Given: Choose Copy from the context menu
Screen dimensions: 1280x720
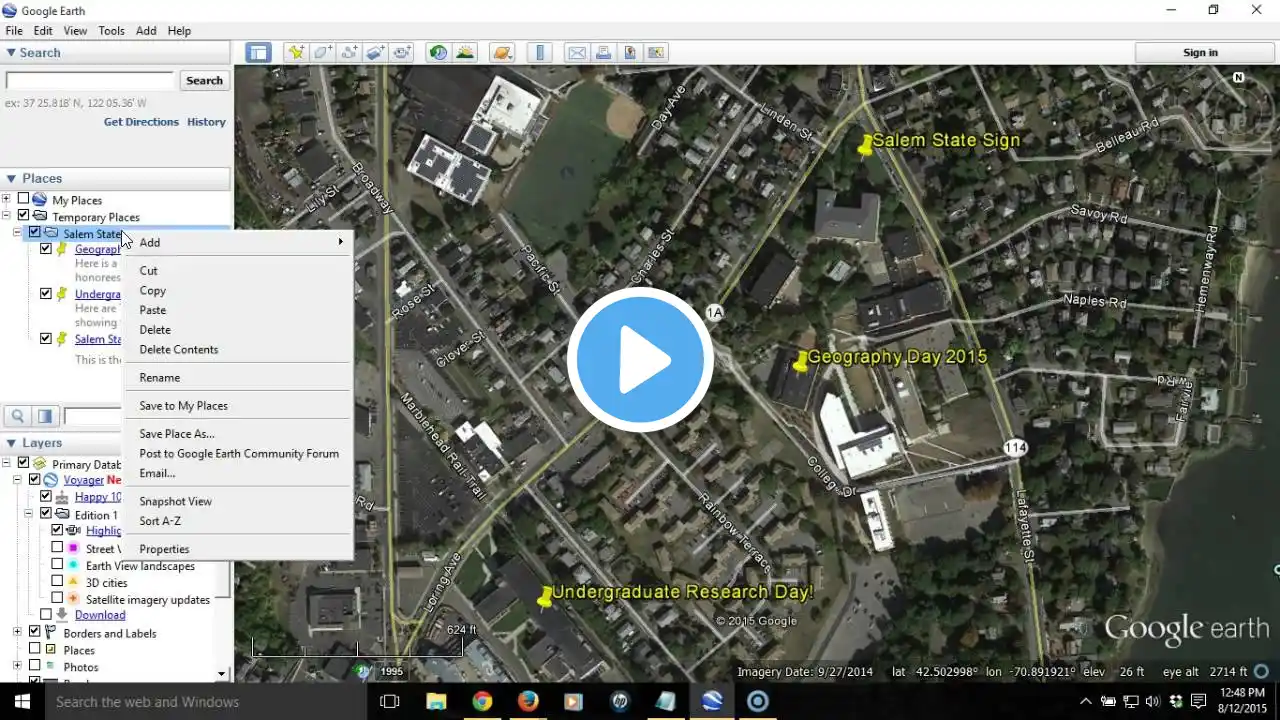Looking at the screenshot, I should [x=239, y=290].
